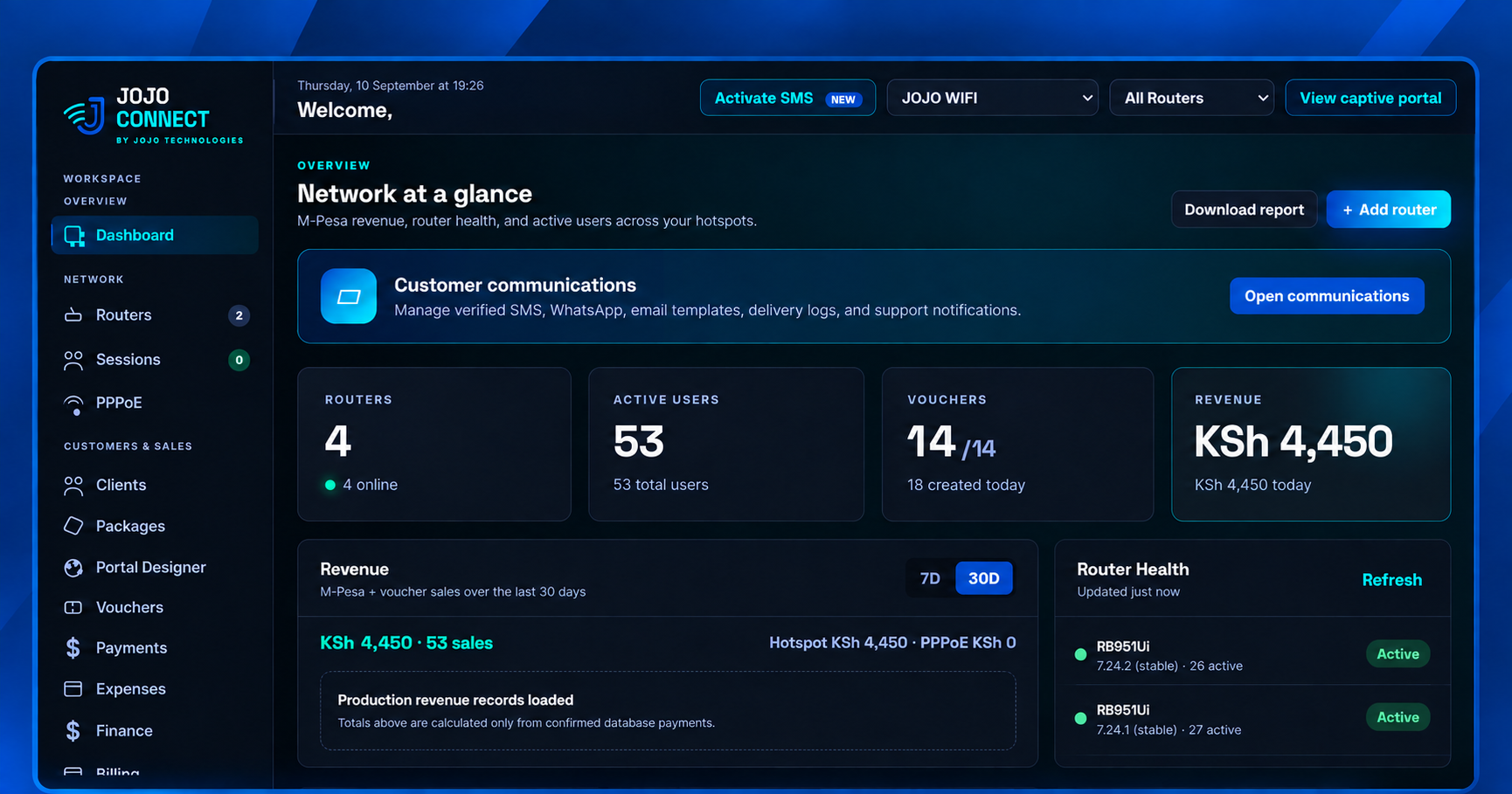Viewport: 1512px width, 794px height.
Task: Click the Sessions count badge showing 0
Action: click(239, 360)
